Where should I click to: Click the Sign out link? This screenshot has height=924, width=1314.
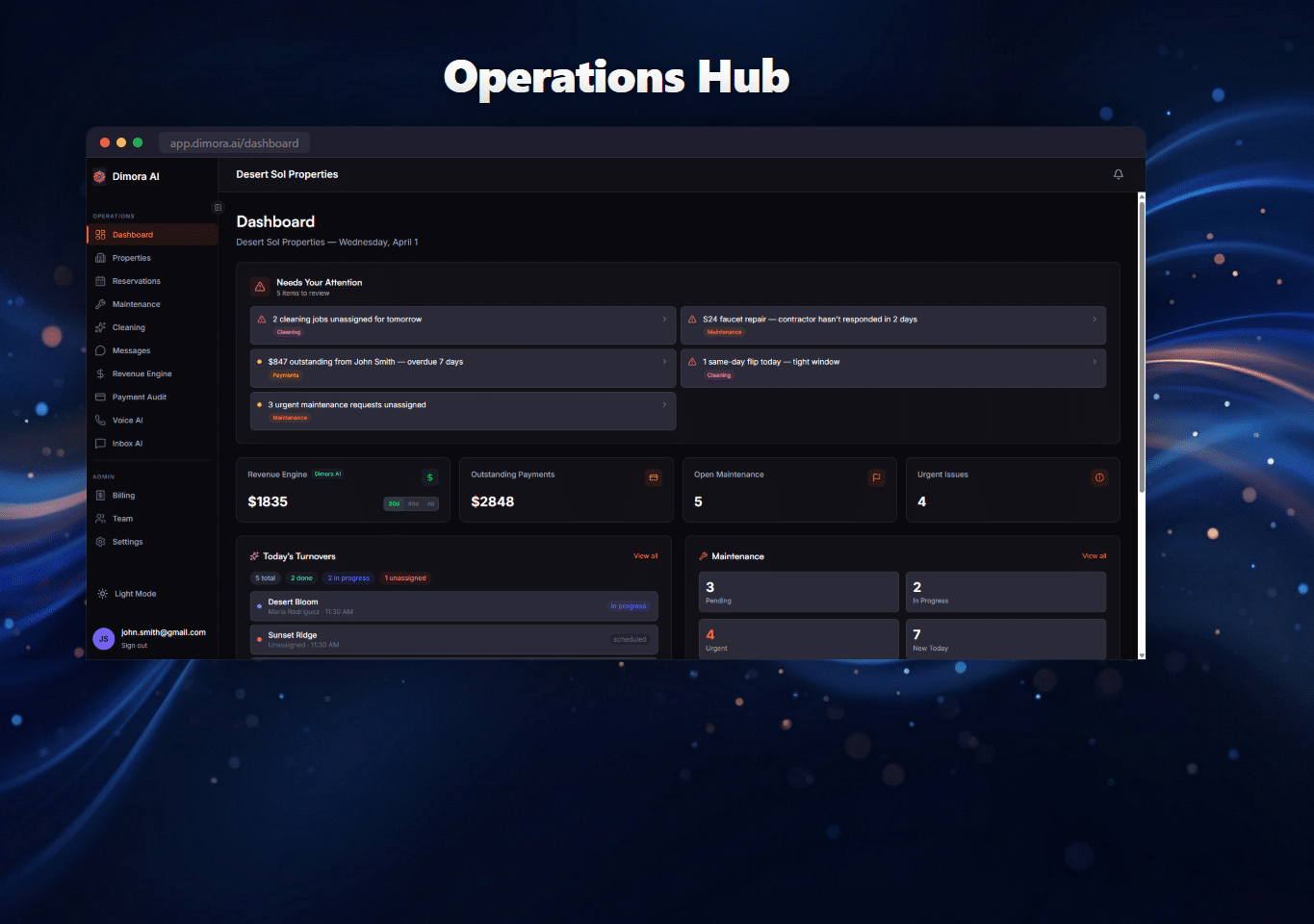135,646
